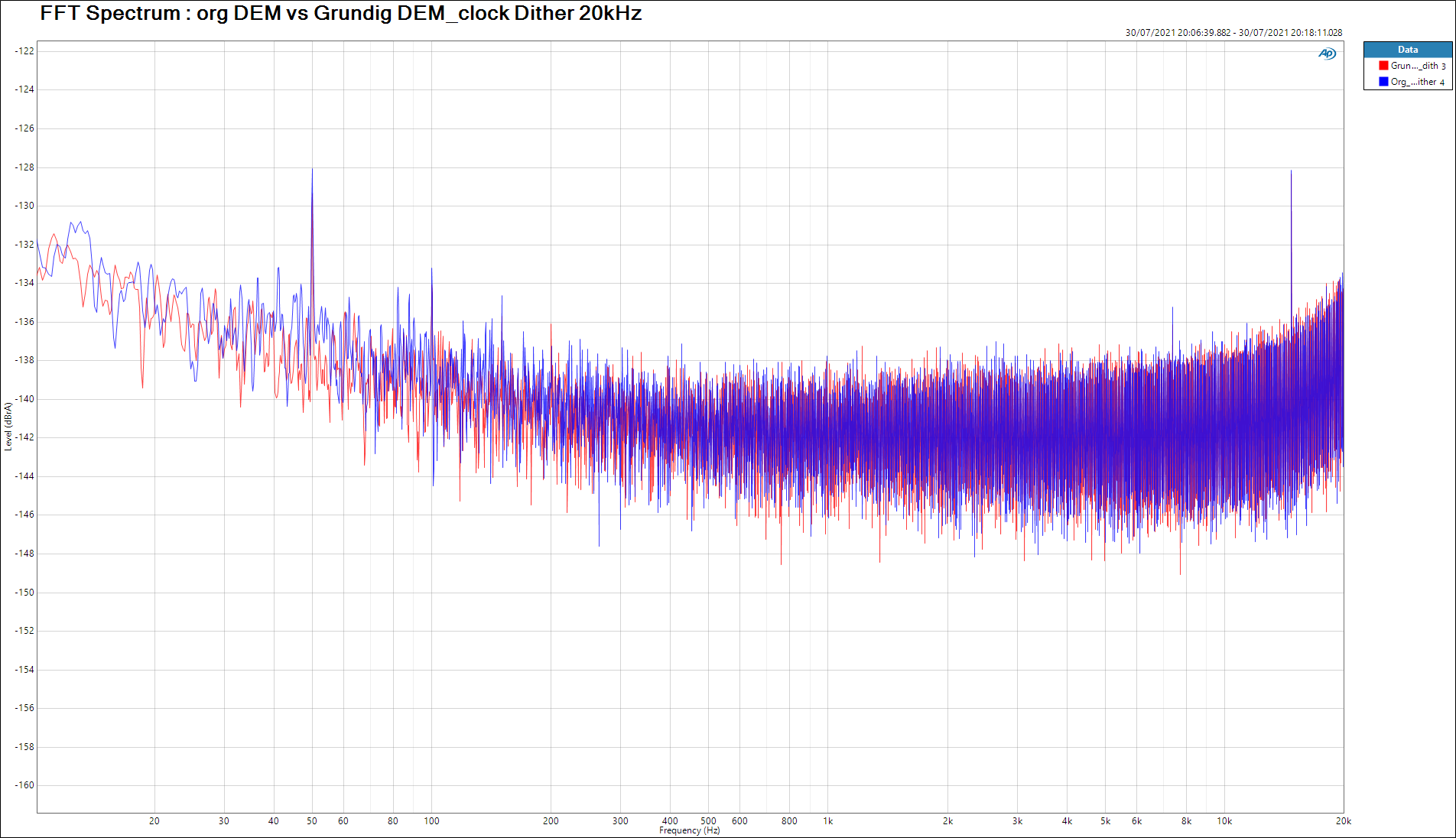Click the 20 Hz tick label
The height and width of the screenshot is (838, 1456).
point(154,821)
